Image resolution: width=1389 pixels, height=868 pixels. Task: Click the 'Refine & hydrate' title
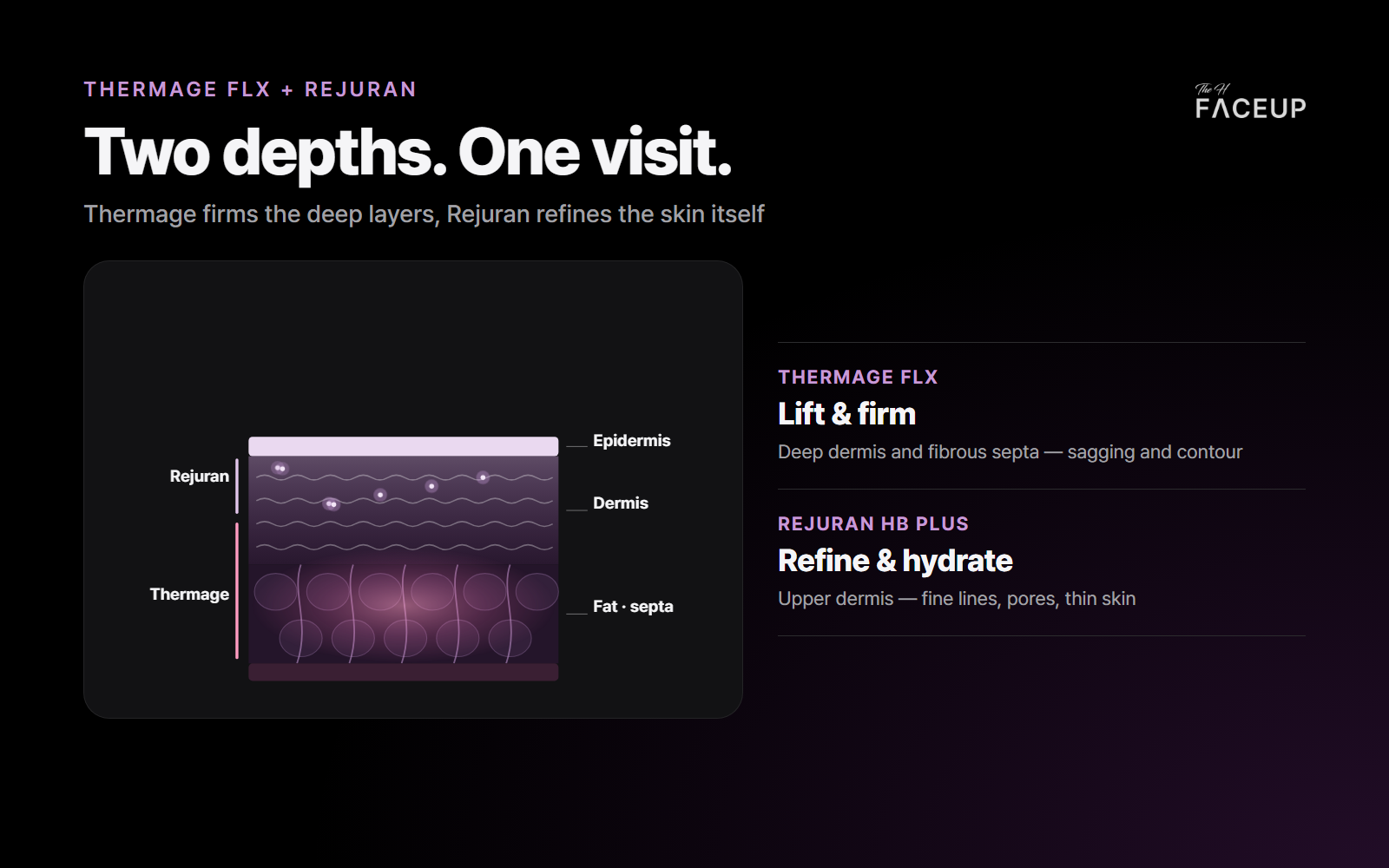(x=895, y=561)
